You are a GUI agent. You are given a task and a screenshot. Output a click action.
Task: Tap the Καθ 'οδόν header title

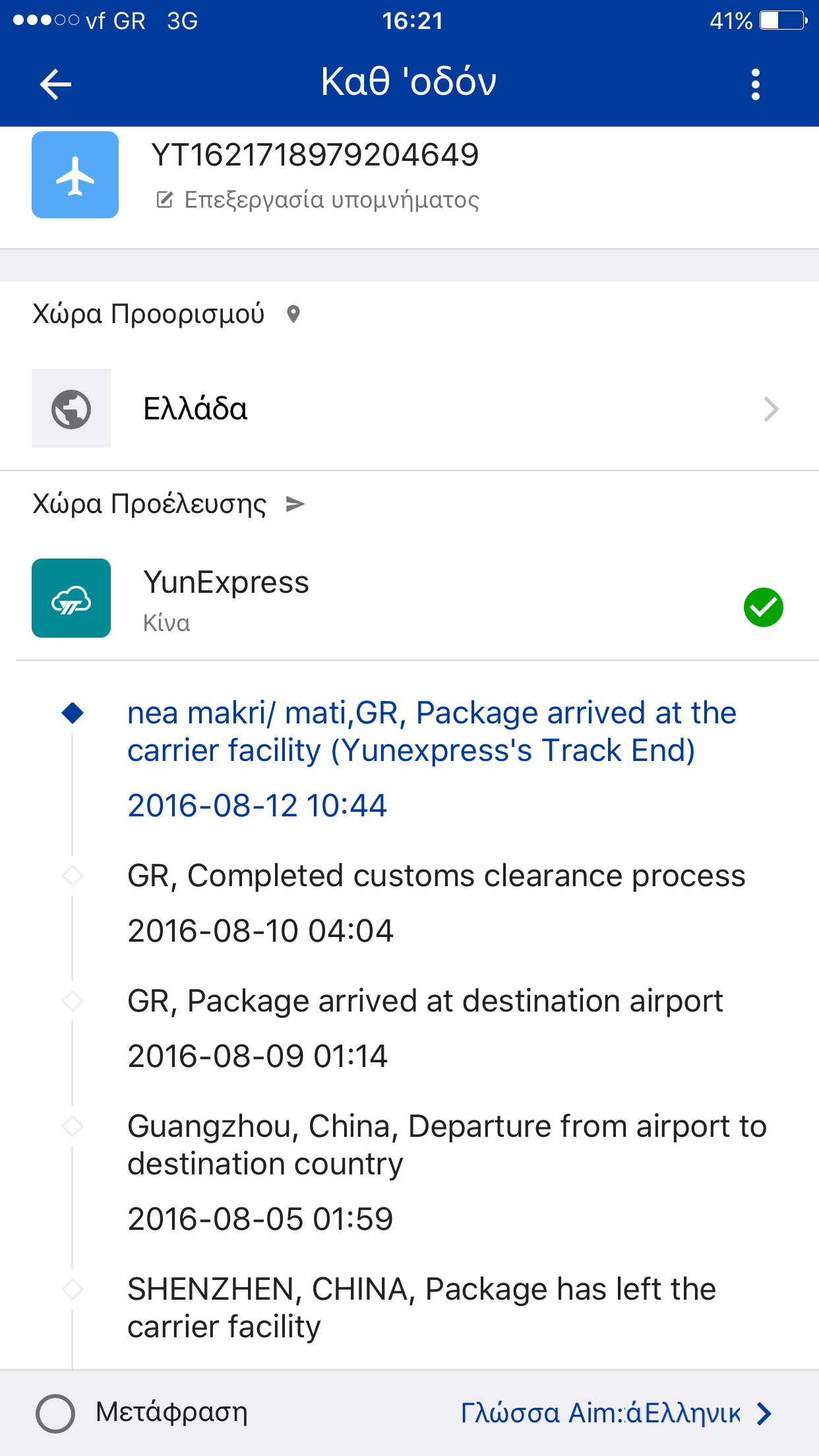pos(409,82)
